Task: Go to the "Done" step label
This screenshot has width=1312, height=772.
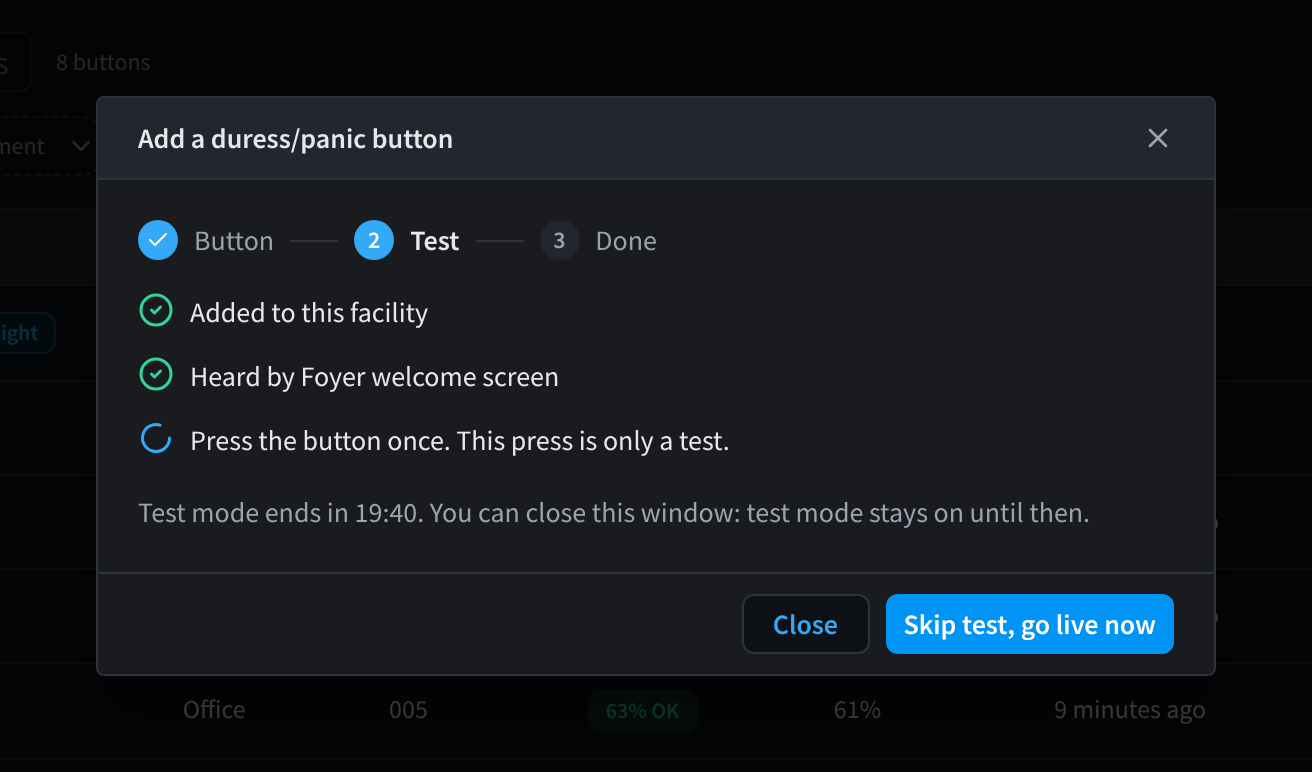Action: 626,241
